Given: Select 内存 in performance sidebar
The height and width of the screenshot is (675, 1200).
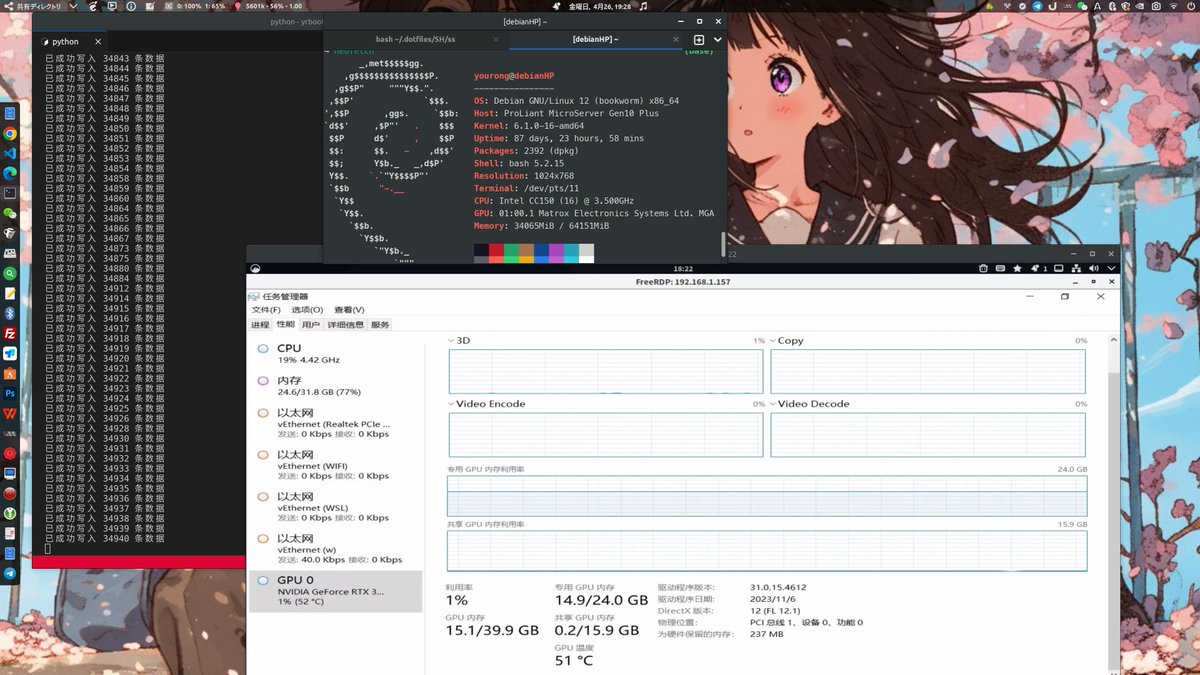Looking at the screenshot, I should click(x=335, y=386).
